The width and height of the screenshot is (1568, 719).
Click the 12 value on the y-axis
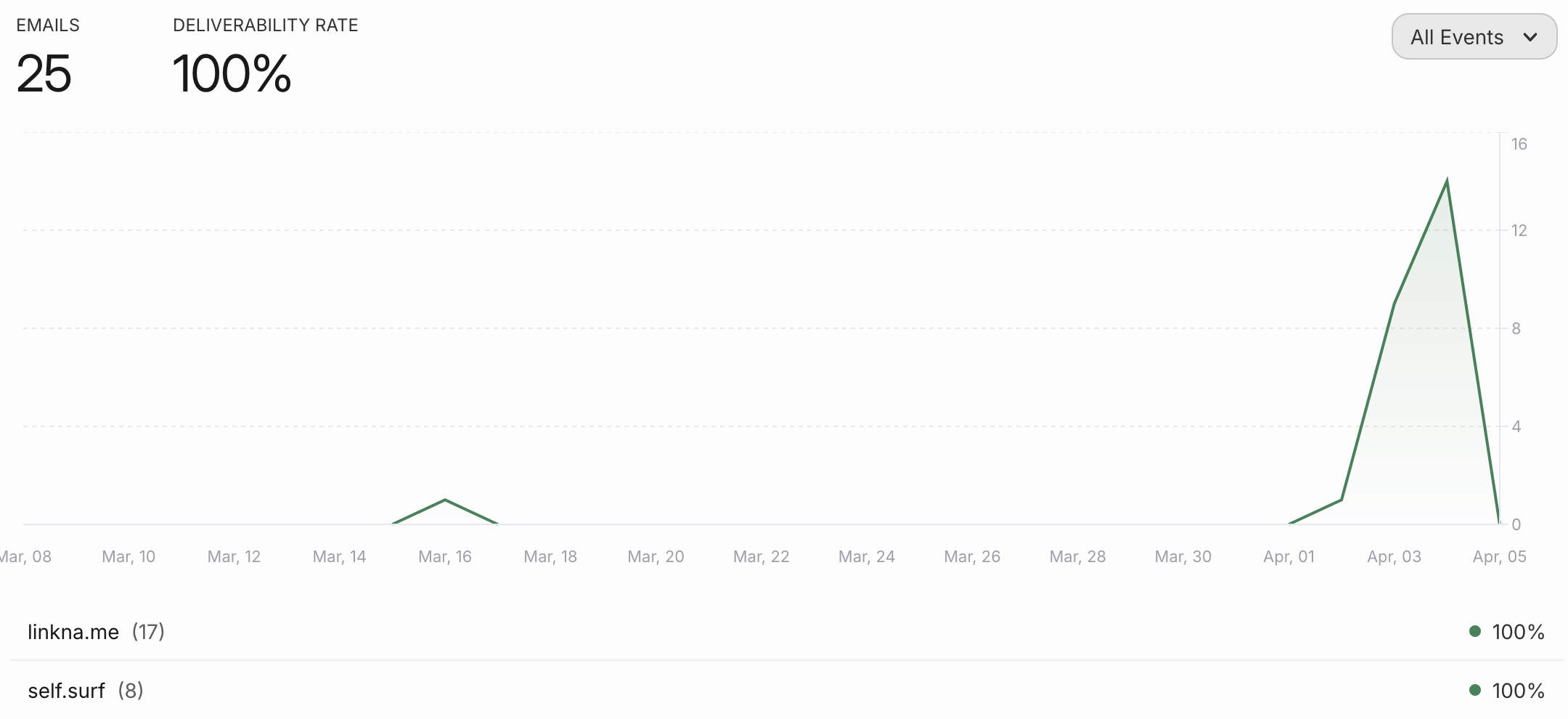[1519, 231]
